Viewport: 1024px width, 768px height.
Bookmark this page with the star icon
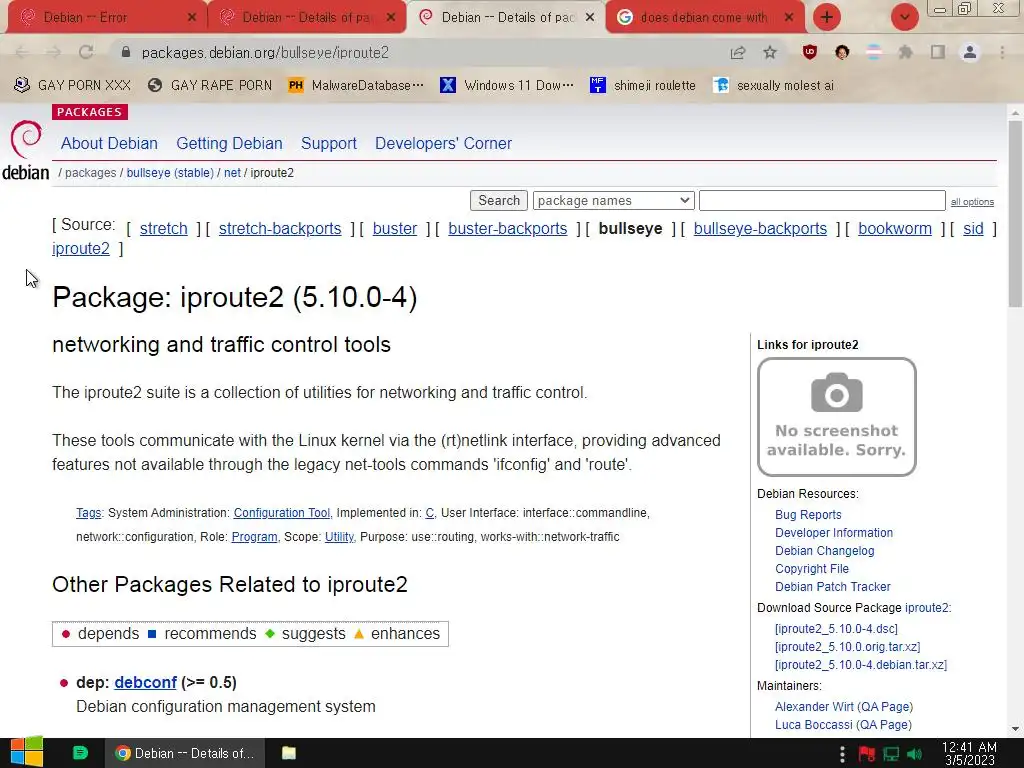point(770,52)
